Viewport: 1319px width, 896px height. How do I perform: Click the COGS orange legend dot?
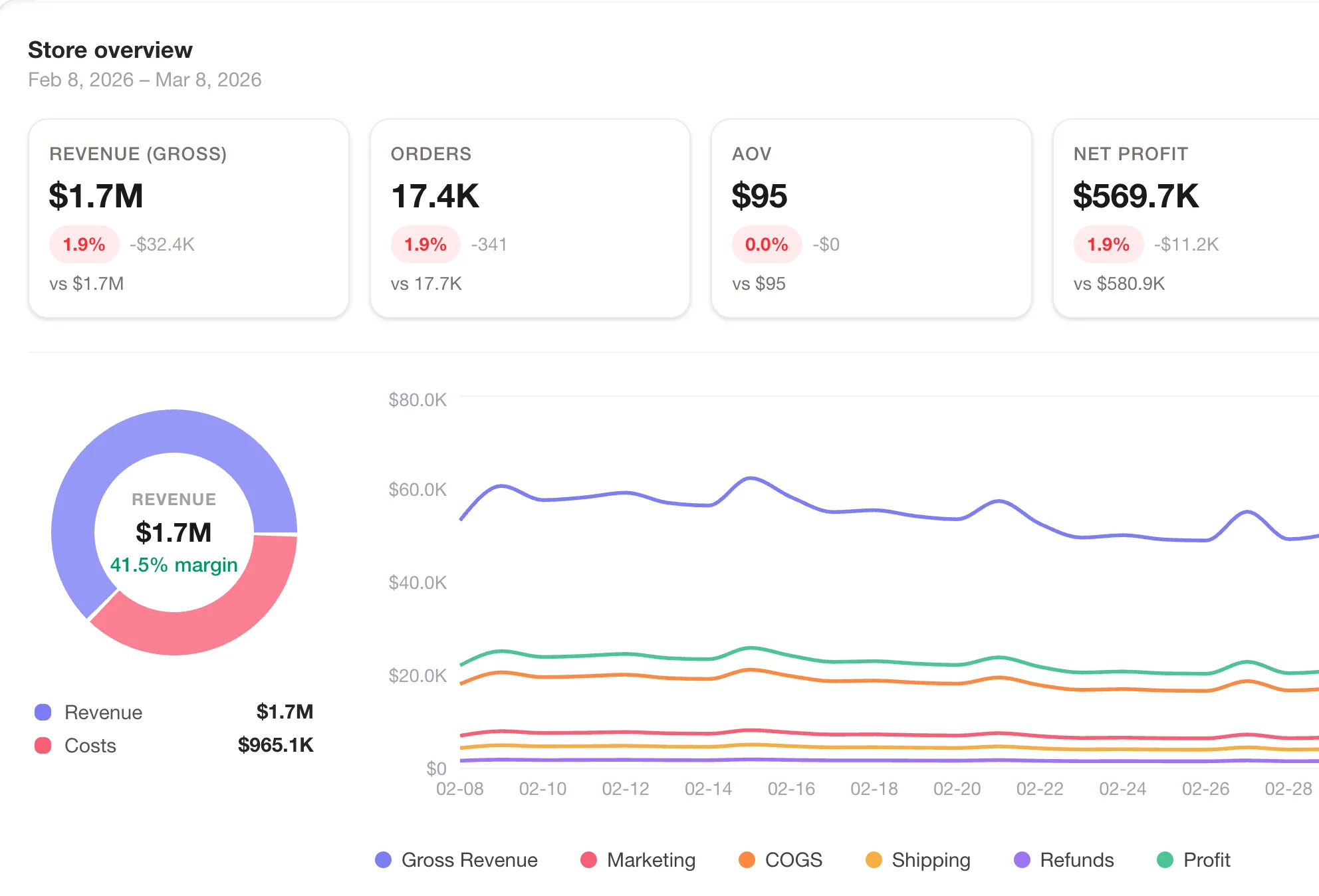tap(747, 860)
